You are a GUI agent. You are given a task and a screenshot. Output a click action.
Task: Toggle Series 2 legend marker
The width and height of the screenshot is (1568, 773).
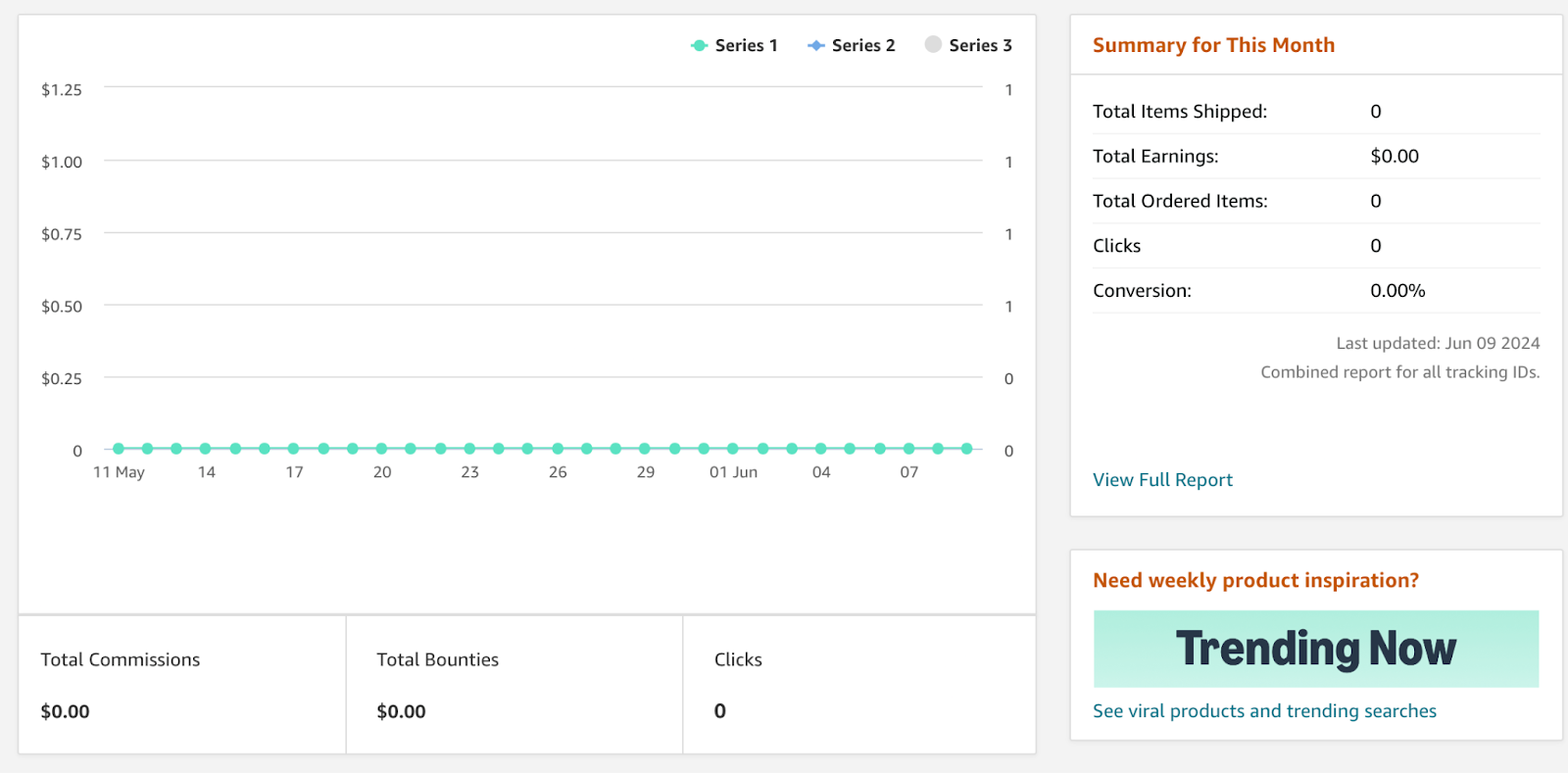[815, 46]
